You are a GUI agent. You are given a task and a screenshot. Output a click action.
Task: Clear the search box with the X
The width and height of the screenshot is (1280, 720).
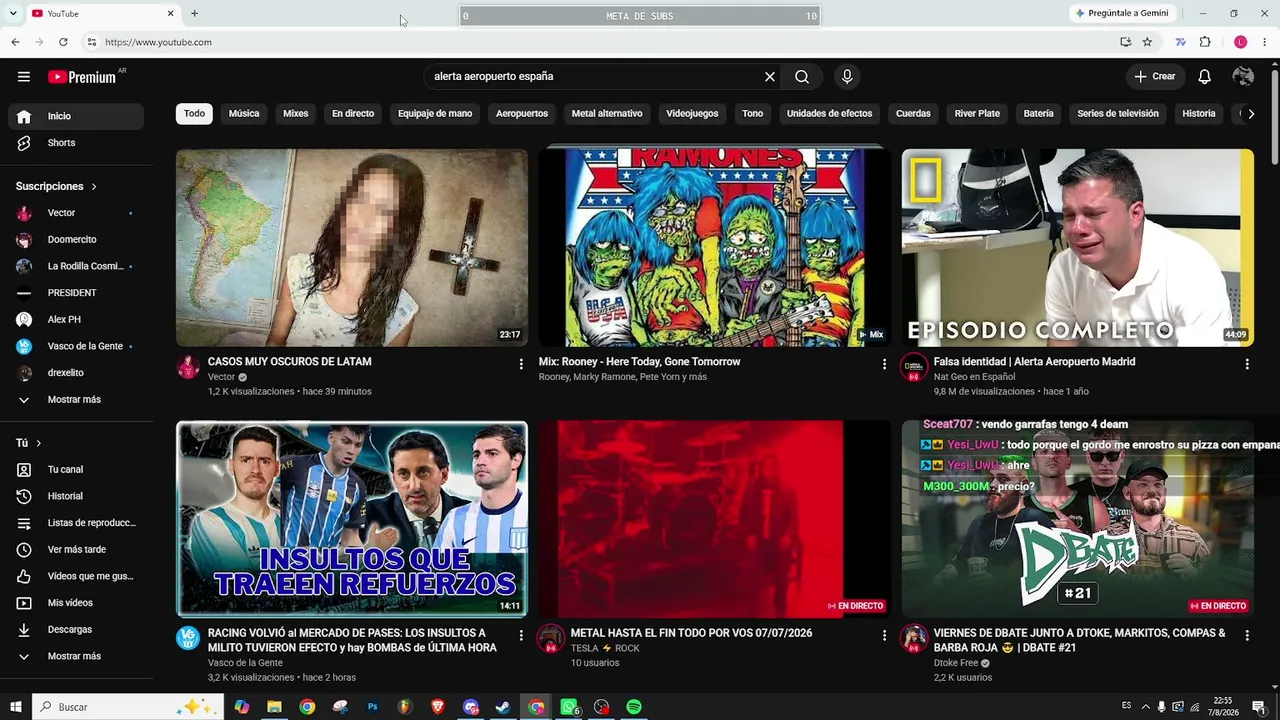[770, 77]
